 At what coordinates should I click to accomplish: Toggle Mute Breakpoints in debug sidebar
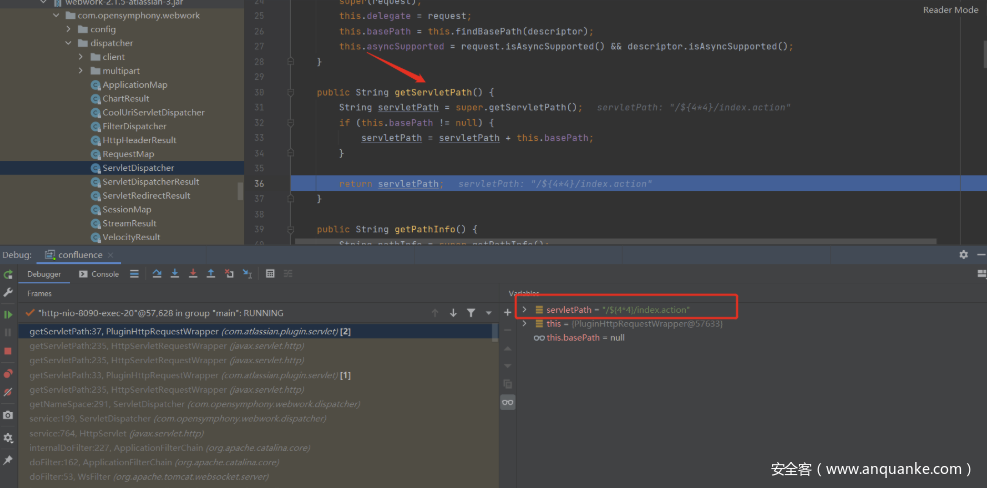tap(8, 393)
